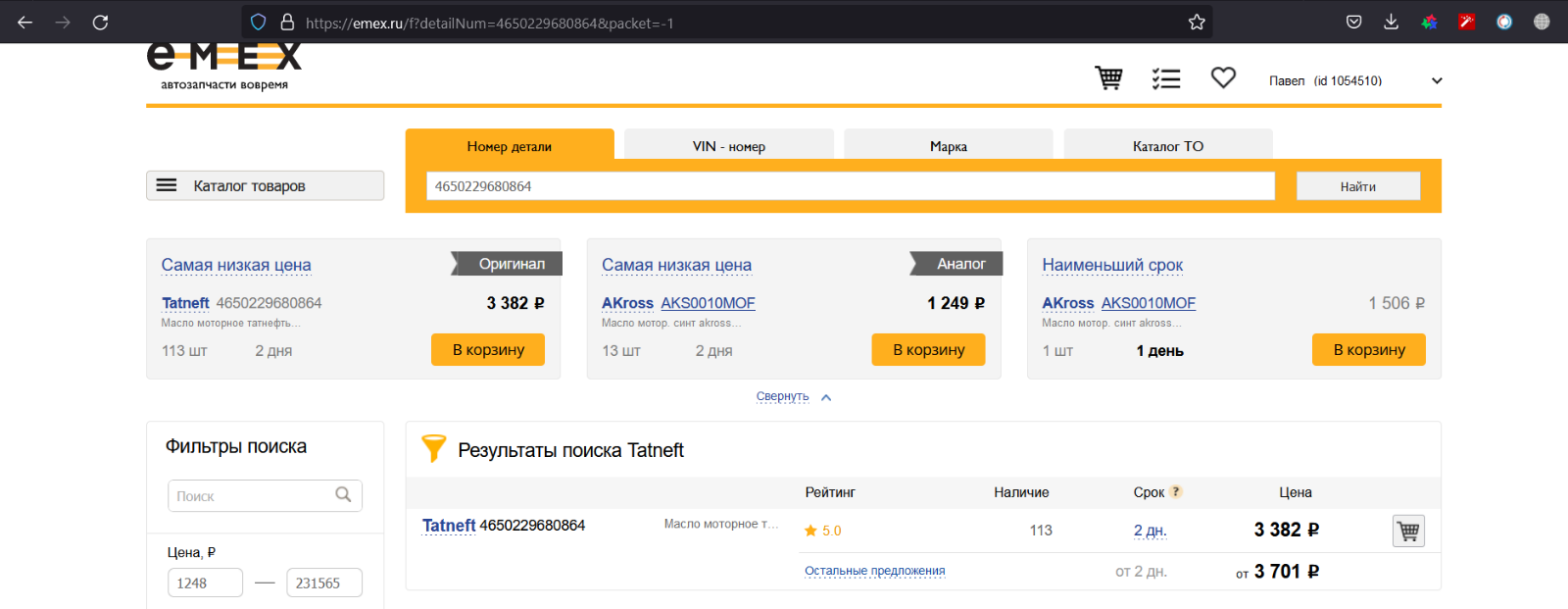Screen dimensions: 1568x609
Task: Click the emex logo to go home
Action: 224,67
